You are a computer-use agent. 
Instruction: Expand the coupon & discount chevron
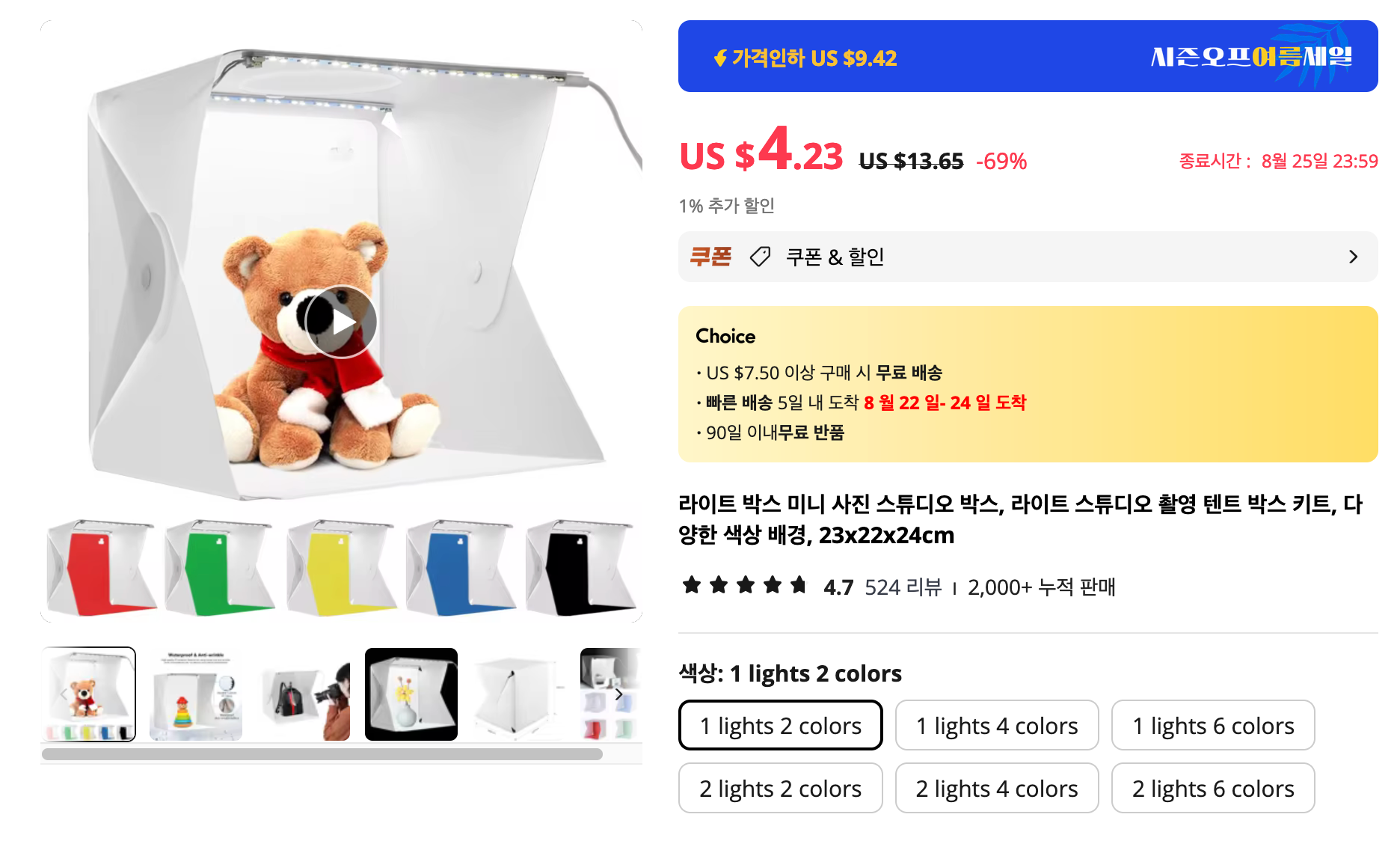(x=1353, y=257)
